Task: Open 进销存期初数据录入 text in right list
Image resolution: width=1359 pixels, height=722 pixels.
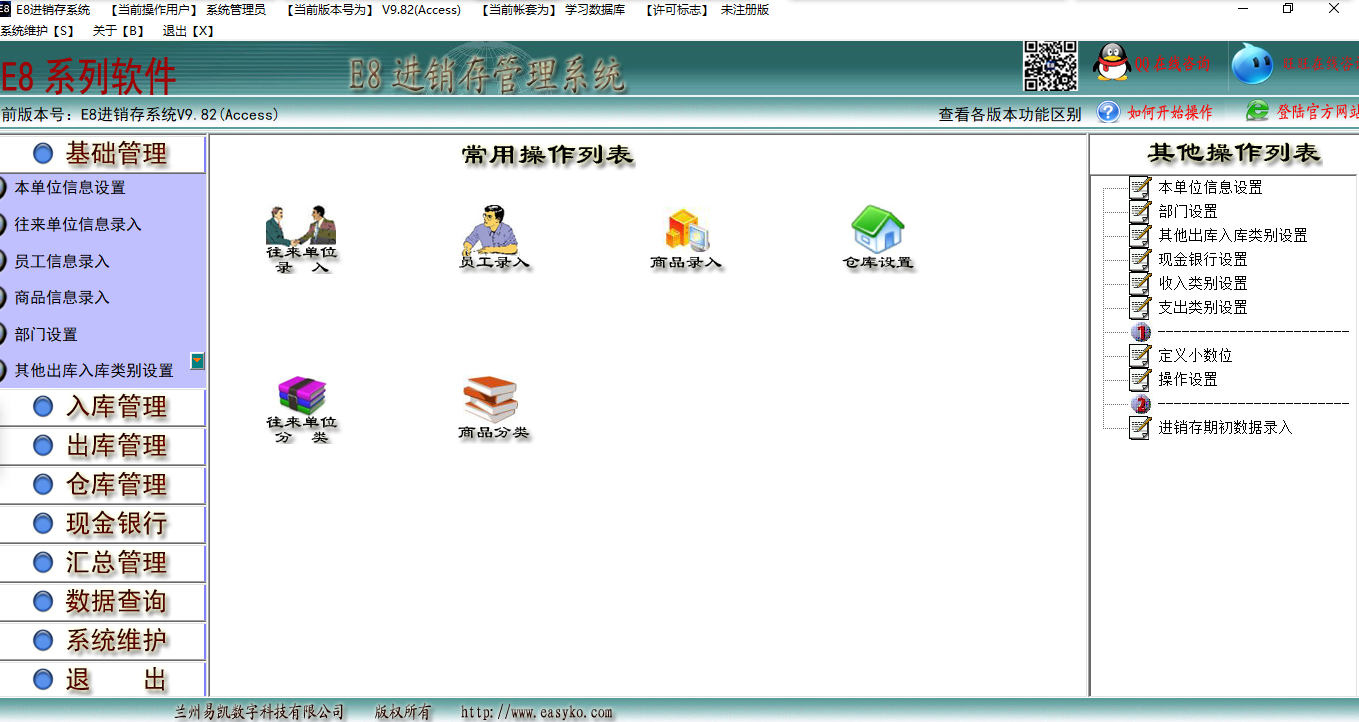Action: (1225, 427)
